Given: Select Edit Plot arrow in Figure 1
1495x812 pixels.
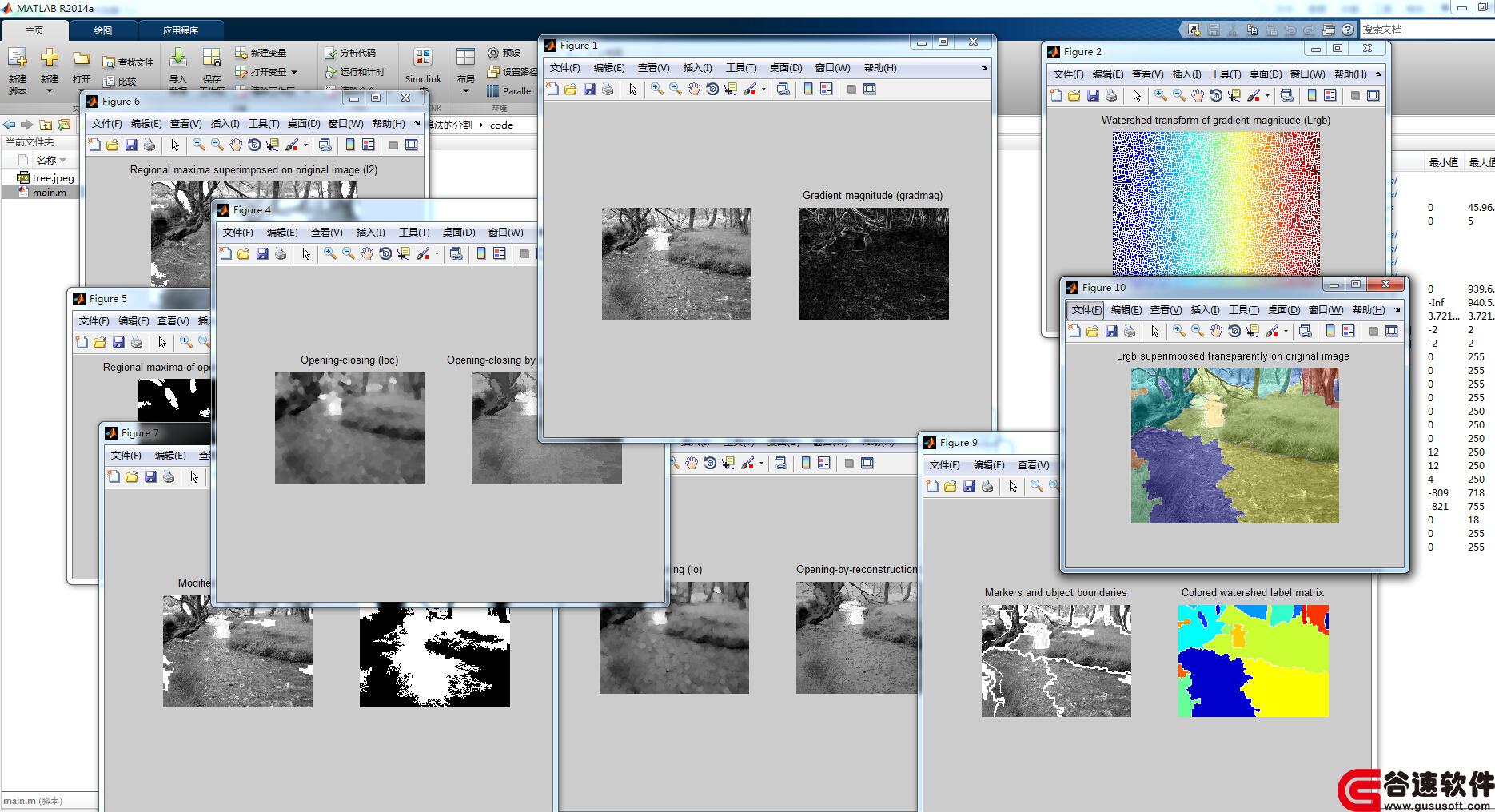Looking at the screenshot, I should (633, 89).
